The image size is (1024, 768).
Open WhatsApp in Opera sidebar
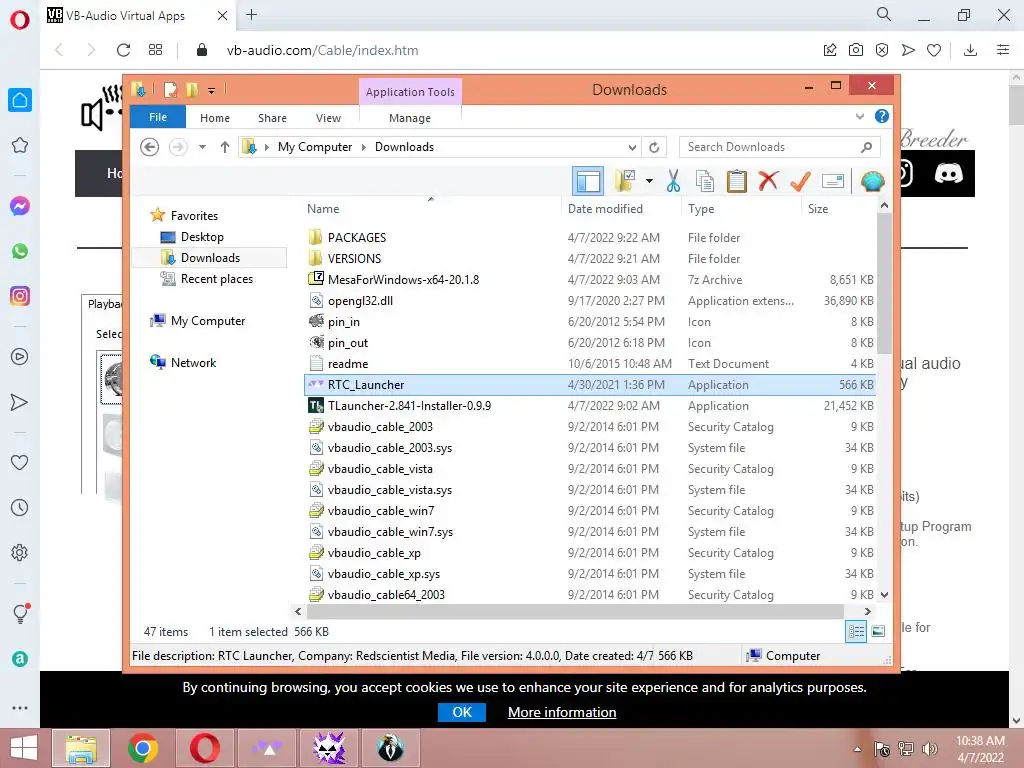point(20,251)
